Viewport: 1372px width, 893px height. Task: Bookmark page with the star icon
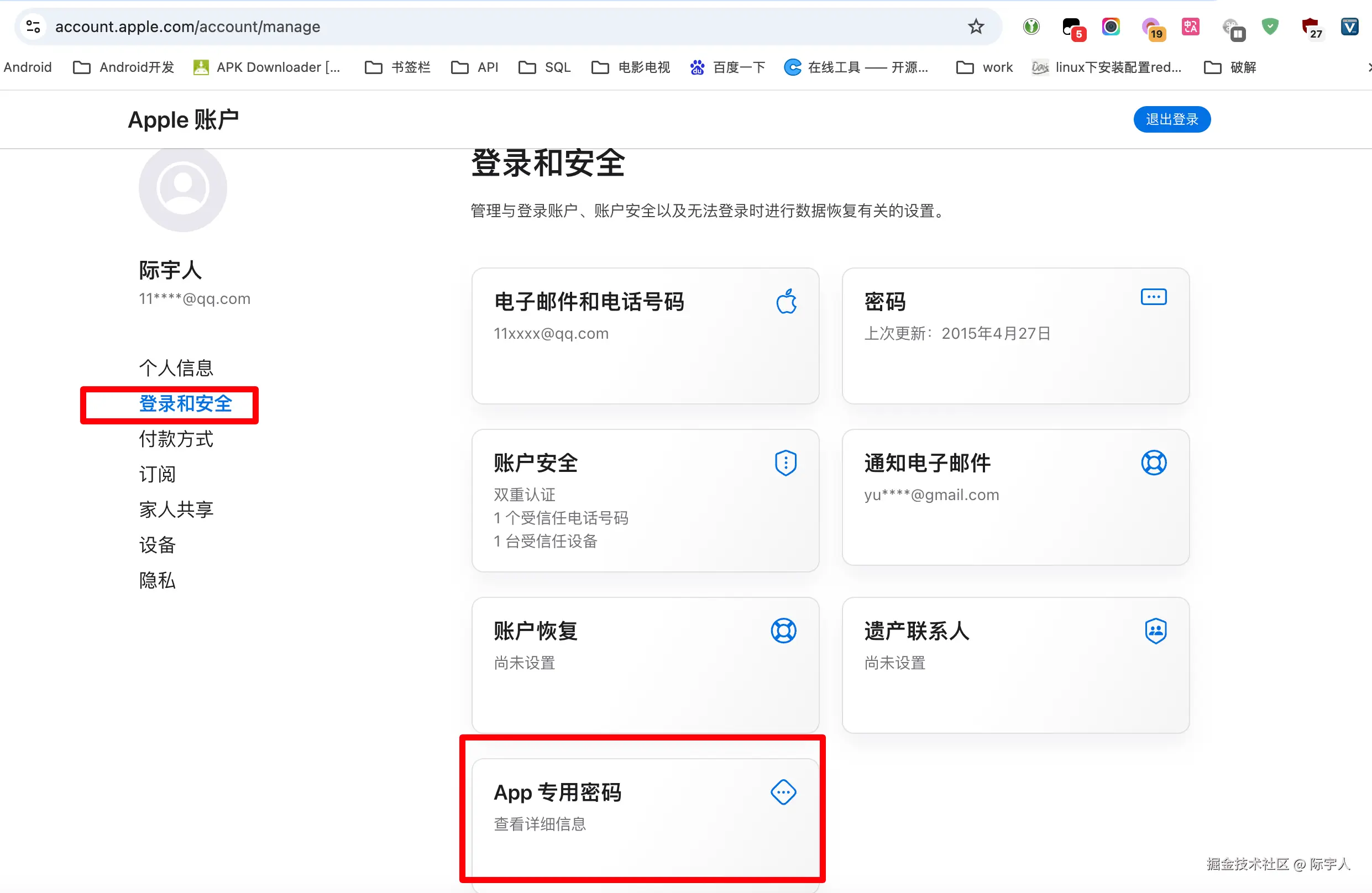pos(976,27)
